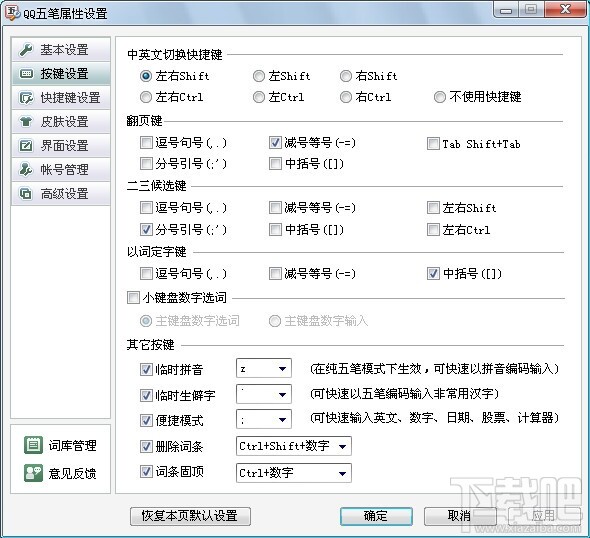This screenshot has width=590, height=538.
Task: Expand the 临时拼音 key dropdown
Action: (264, 368)
